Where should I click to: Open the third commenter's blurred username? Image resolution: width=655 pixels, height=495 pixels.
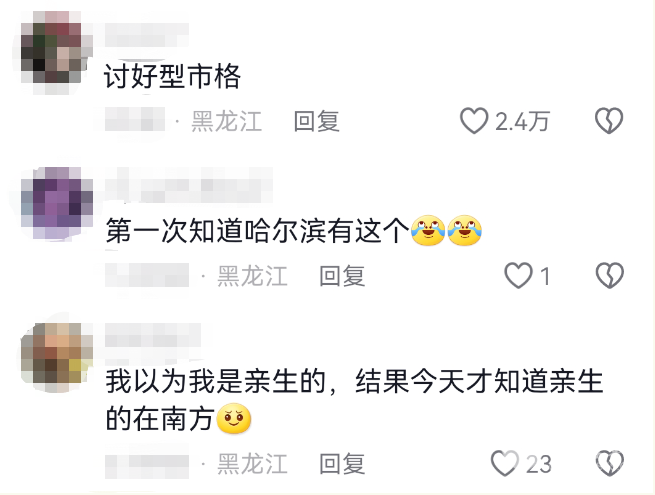point(153,335)
